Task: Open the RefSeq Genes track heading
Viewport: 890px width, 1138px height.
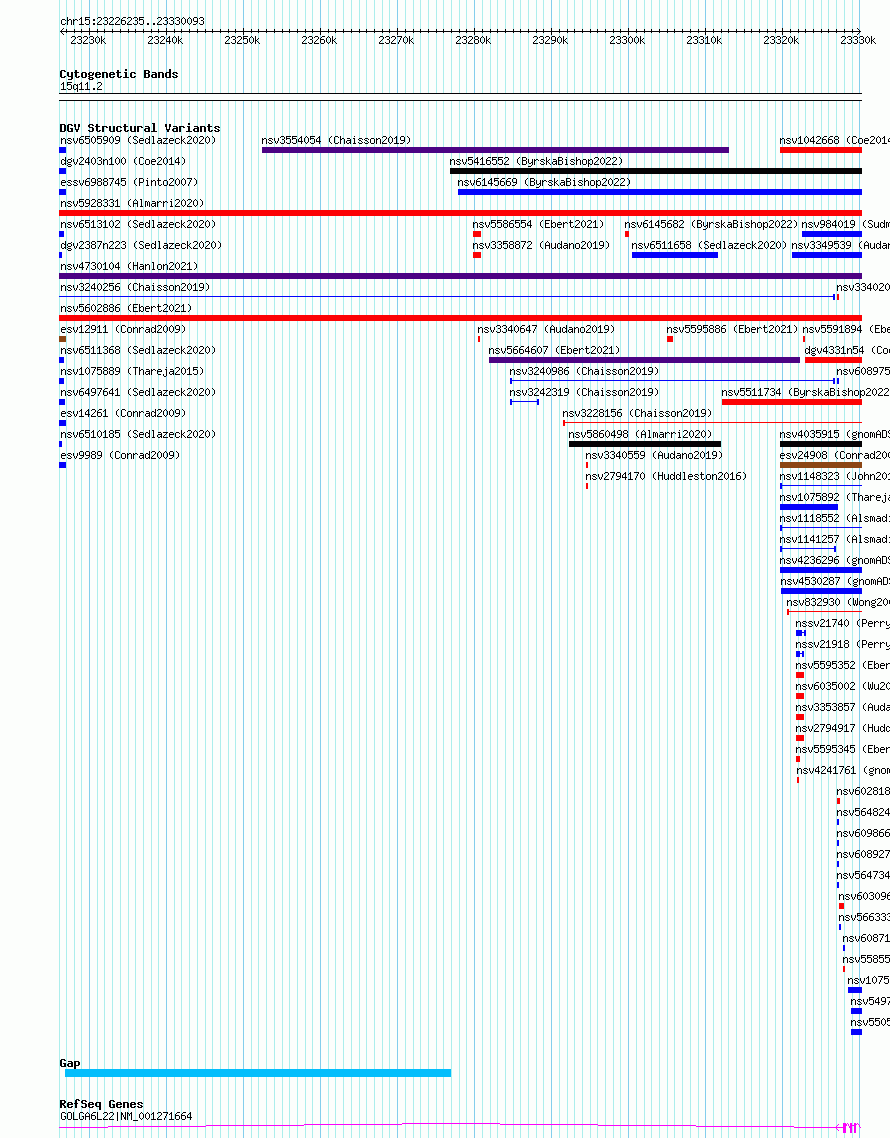Action: point(101,1104)
